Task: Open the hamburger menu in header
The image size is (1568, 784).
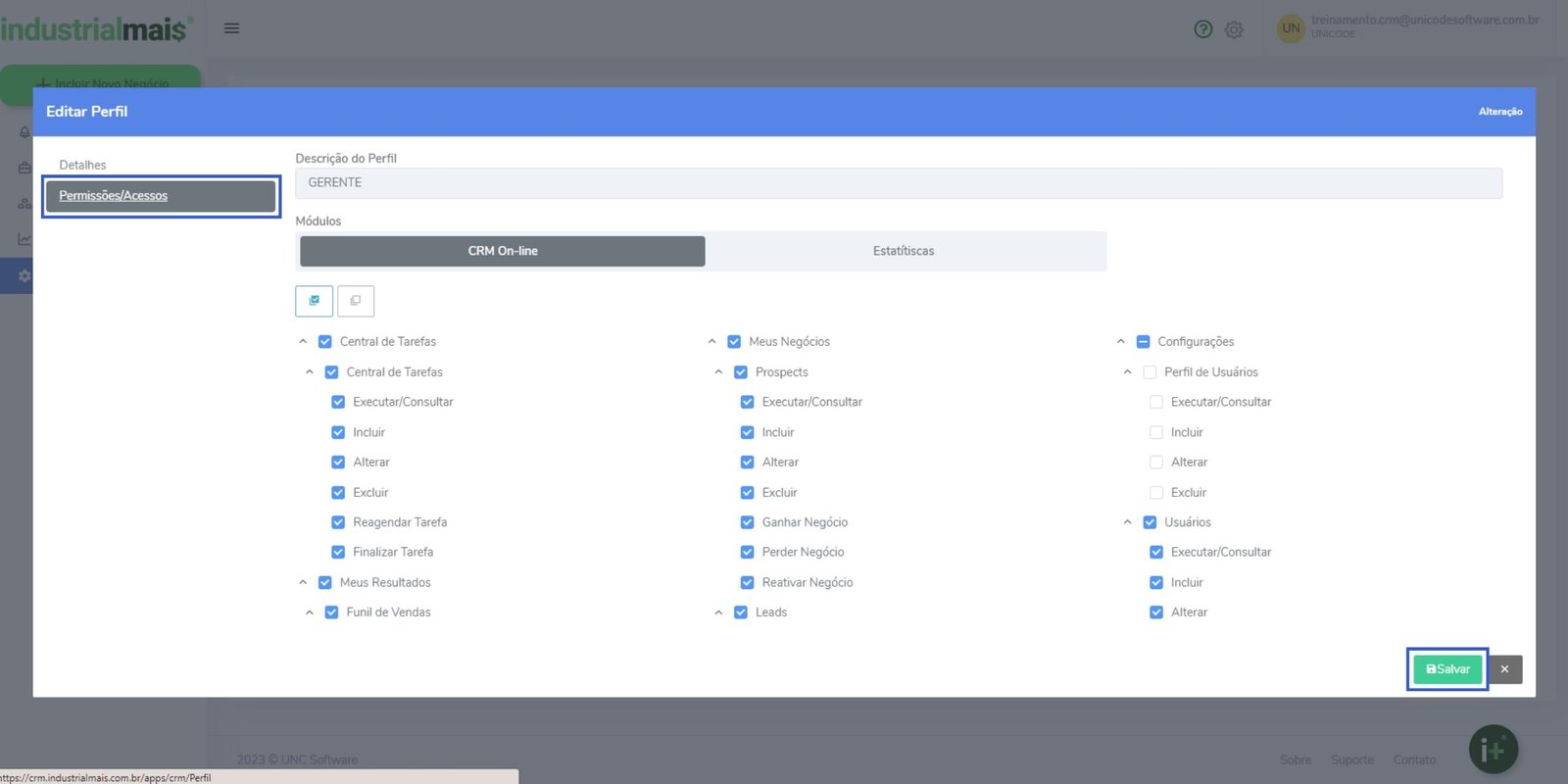Action: click(231, 28)
